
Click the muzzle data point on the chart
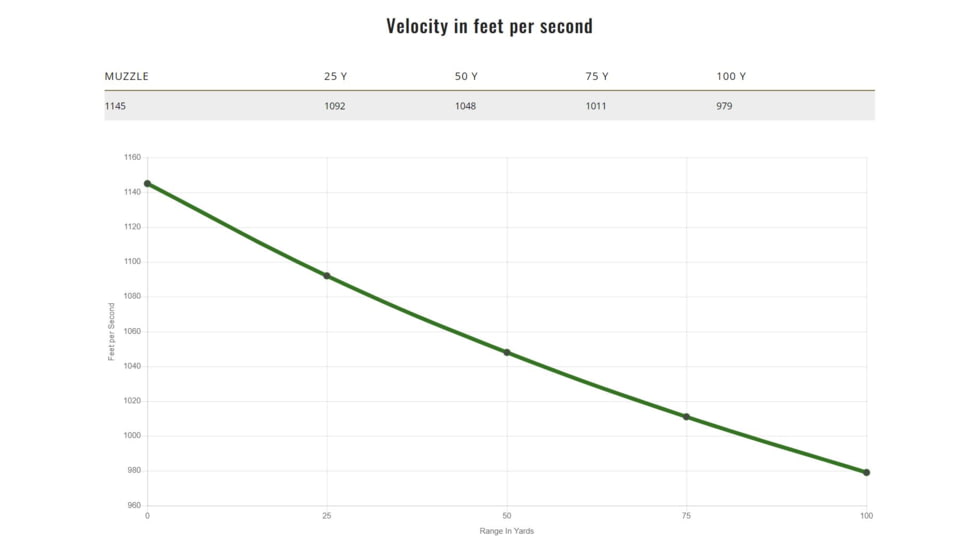[147, 184]
